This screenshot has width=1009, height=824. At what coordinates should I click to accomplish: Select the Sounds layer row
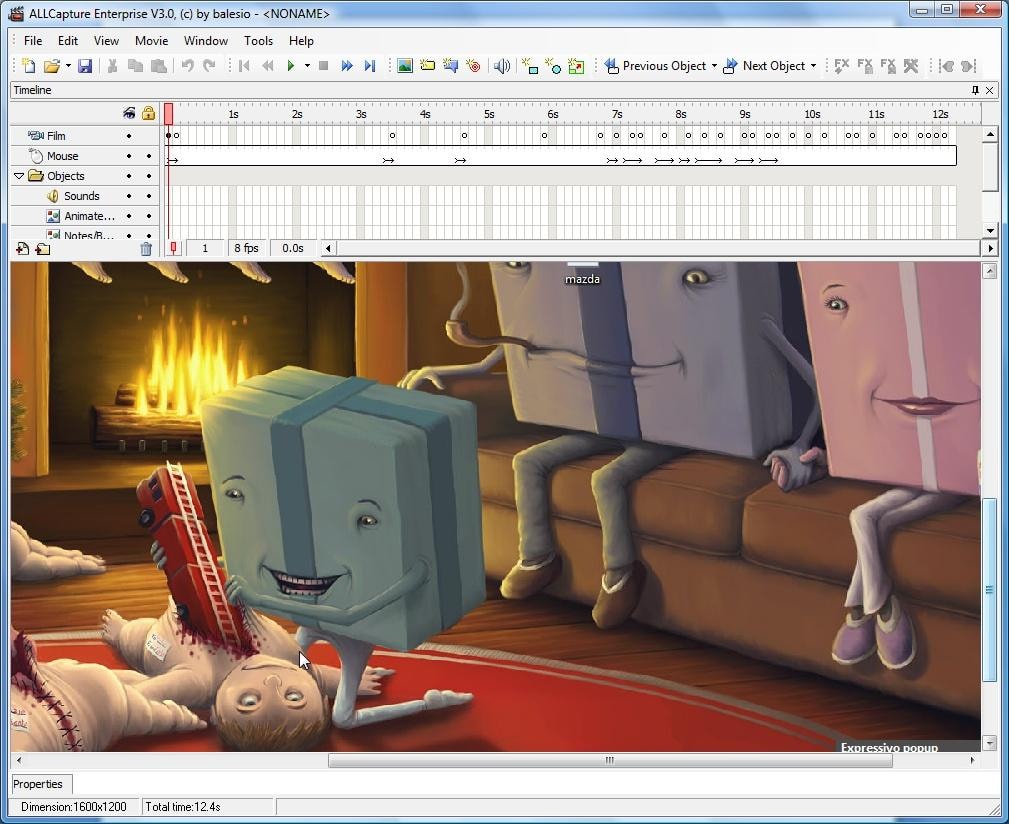tap(84, 196)
